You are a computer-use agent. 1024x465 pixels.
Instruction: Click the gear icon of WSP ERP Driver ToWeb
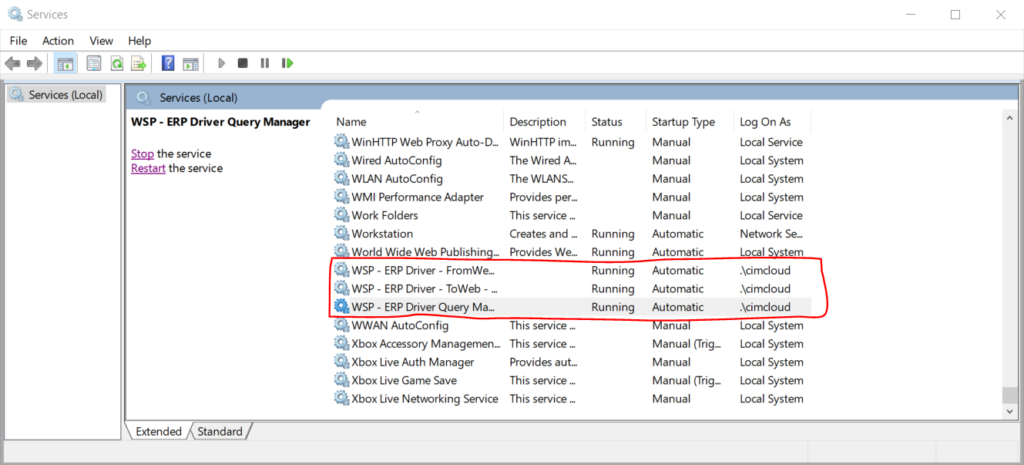[342, 288]
